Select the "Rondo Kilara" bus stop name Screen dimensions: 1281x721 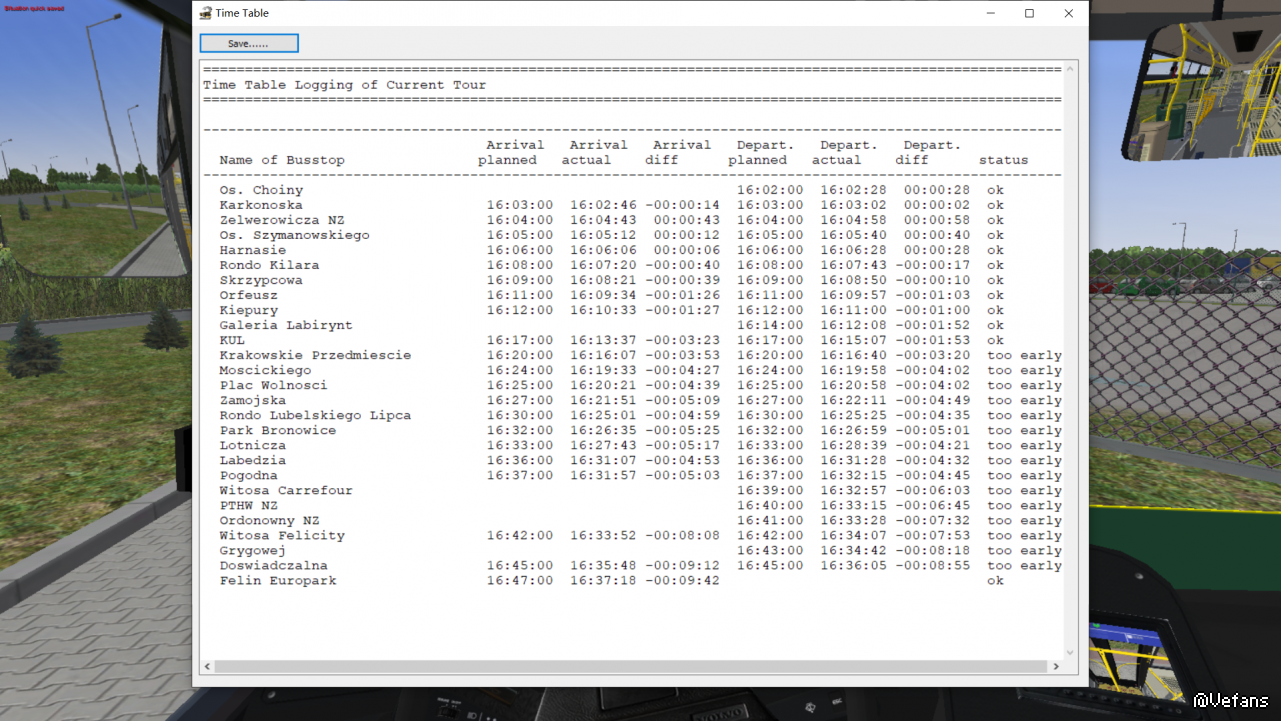[270, 265]
